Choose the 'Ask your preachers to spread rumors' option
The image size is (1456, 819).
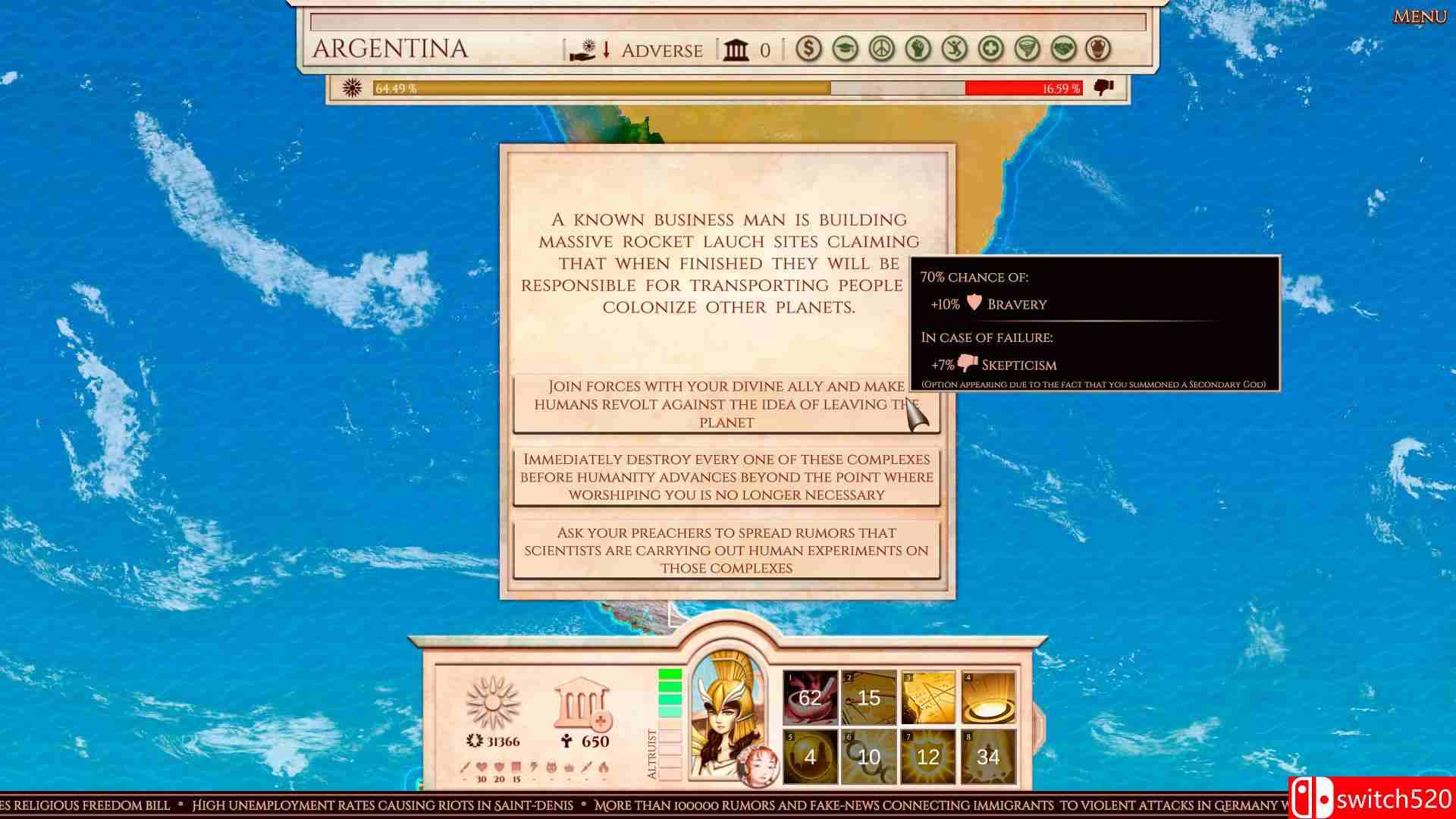(x=726, y=551)
